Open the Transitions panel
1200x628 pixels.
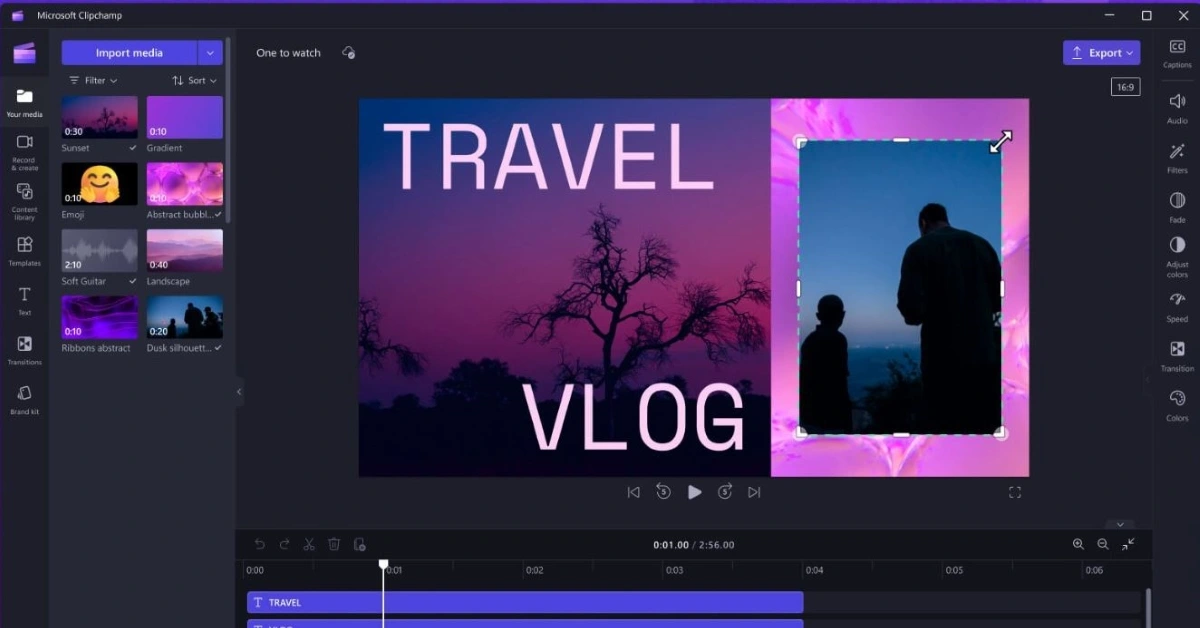pos(24,349)
